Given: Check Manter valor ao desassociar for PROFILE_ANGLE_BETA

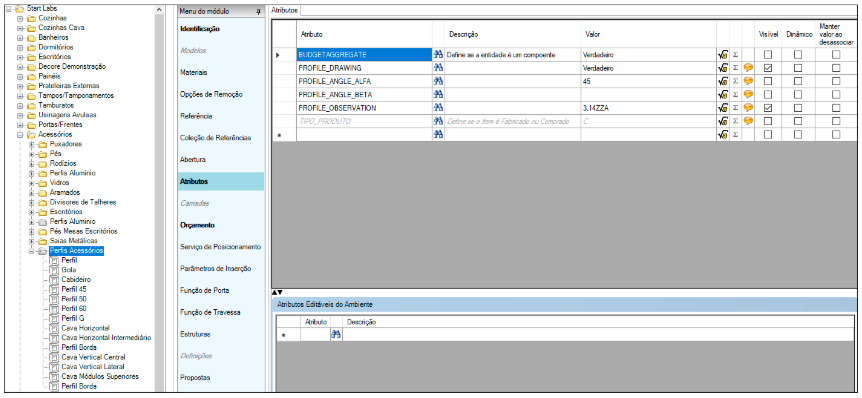Looking at the screenshot, I should click(836, 95).
